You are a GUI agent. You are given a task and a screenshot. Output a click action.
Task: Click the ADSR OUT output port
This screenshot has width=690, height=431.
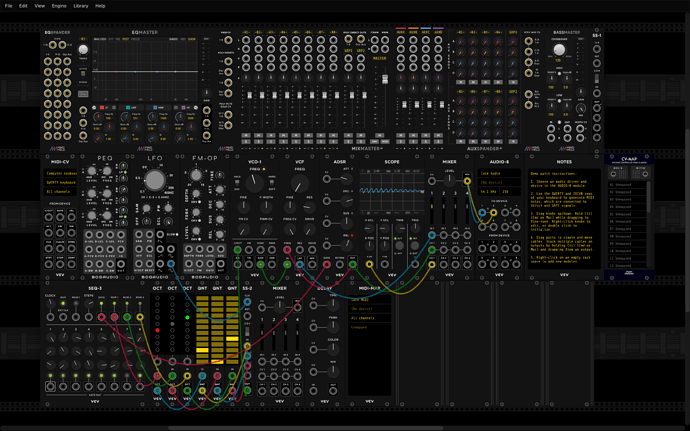[x=352, y=264]
